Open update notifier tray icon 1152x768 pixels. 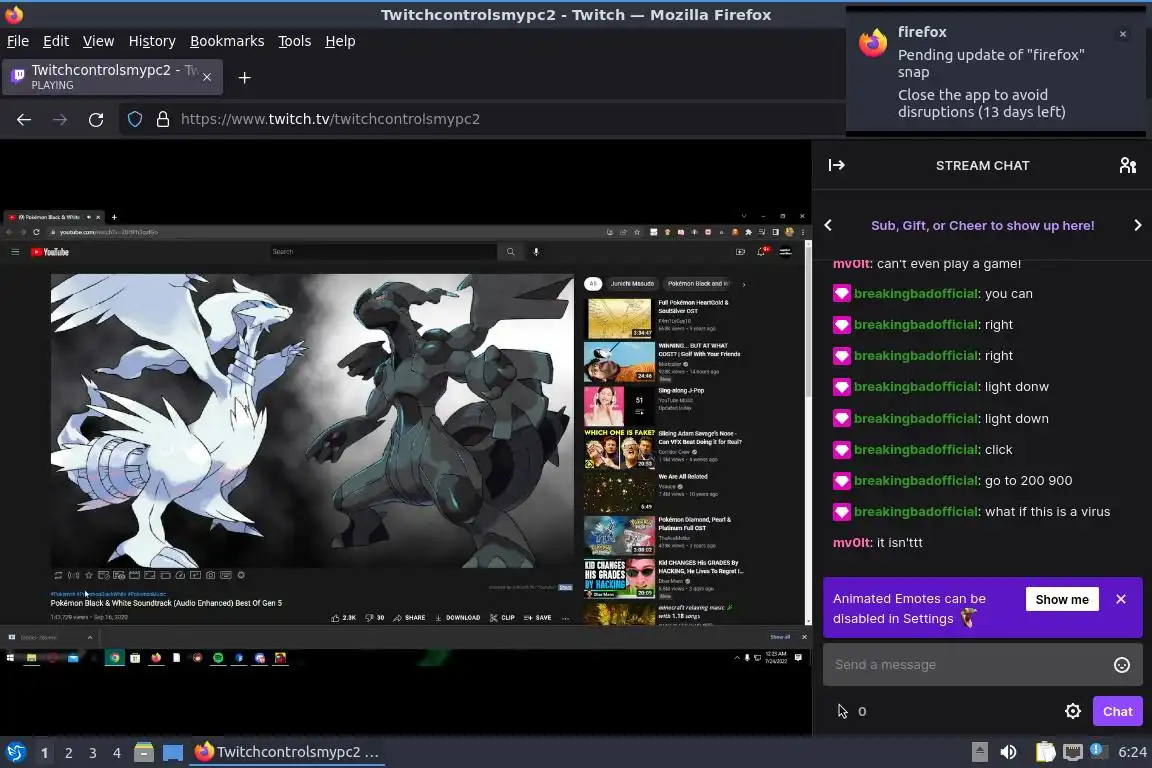[x=1097, y=750]
